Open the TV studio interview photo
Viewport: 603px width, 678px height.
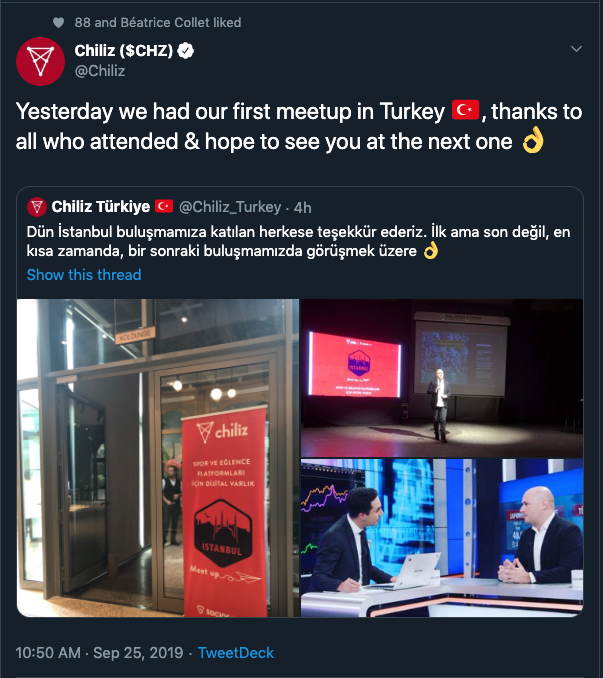pyautogui.click(x=442, y=538)
